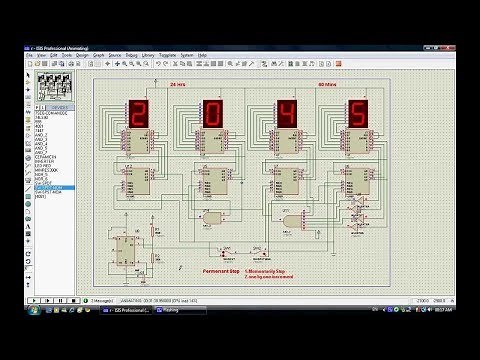The image size is (480, 360).
Task: Click the first magnifier zoom icon
Action: (x=125, y=63)
